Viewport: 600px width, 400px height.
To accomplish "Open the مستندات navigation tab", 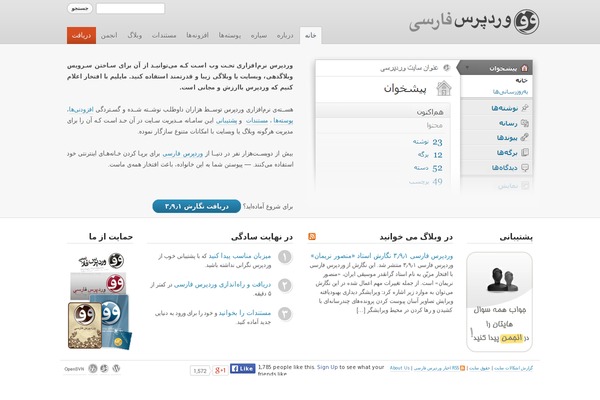I will pos(164,35).
